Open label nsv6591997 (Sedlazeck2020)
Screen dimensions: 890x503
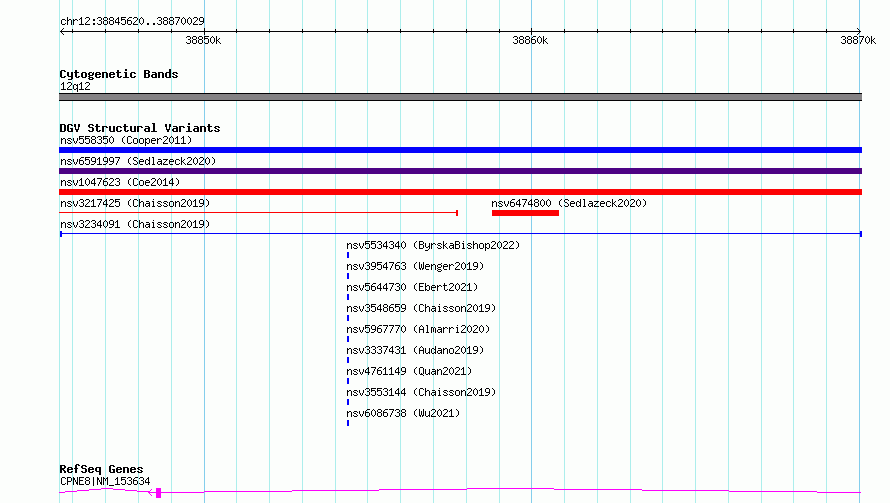[x=138, y=161]
